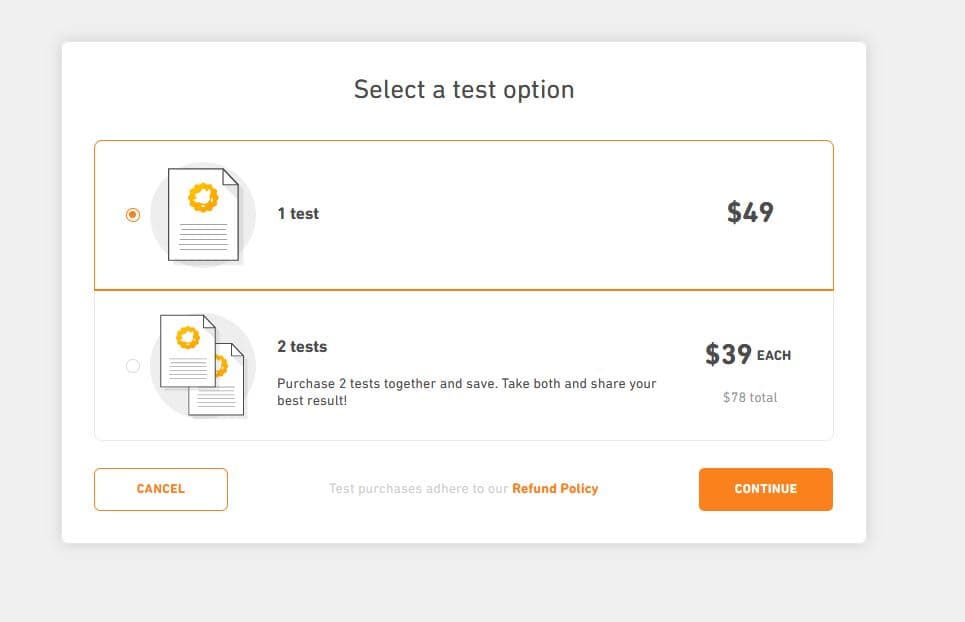Click the "Test purchases adhere to our" text
This screenshot has width=965, height=622.
click(x=418, y=489)
